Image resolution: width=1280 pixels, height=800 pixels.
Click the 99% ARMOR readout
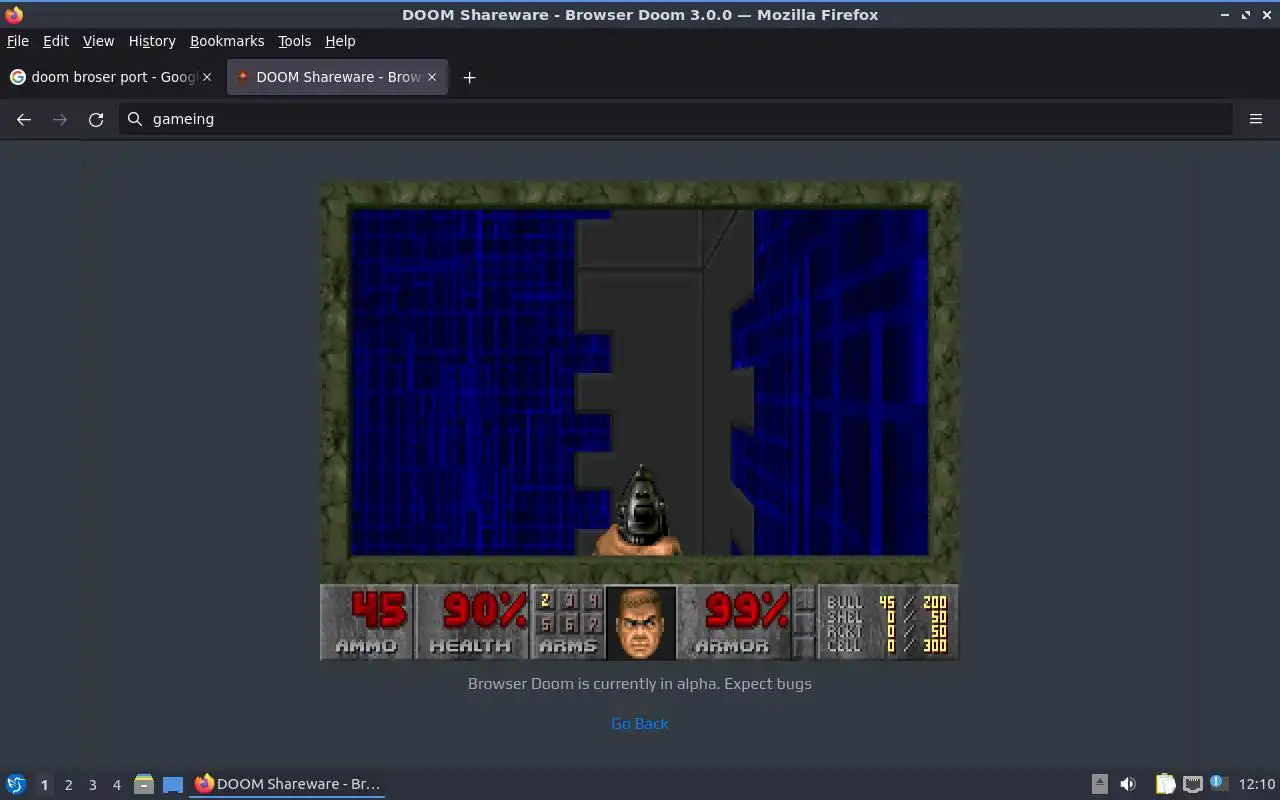[747, 609]
